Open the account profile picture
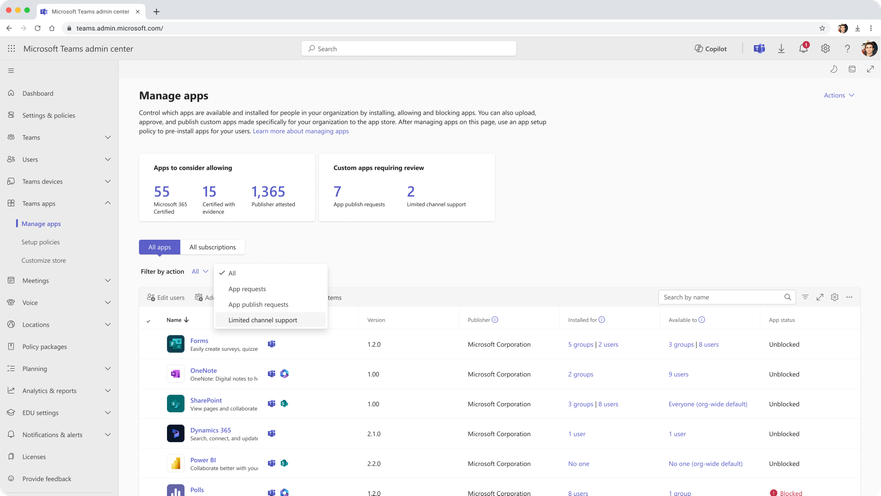Screen dimensions: 881x496 869,49
